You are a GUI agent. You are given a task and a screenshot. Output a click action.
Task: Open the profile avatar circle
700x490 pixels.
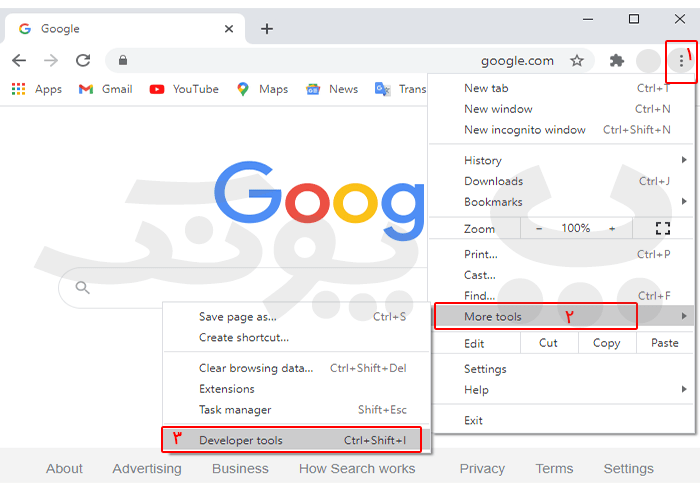[648, 61]
